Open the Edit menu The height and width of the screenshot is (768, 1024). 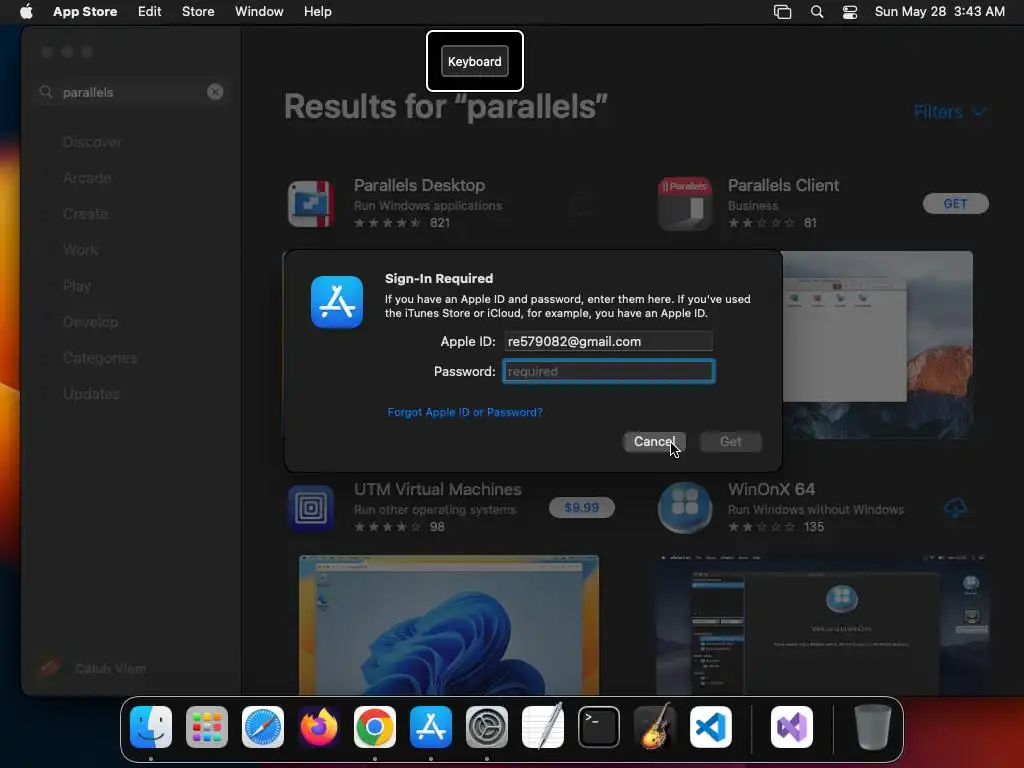(150, 11)
